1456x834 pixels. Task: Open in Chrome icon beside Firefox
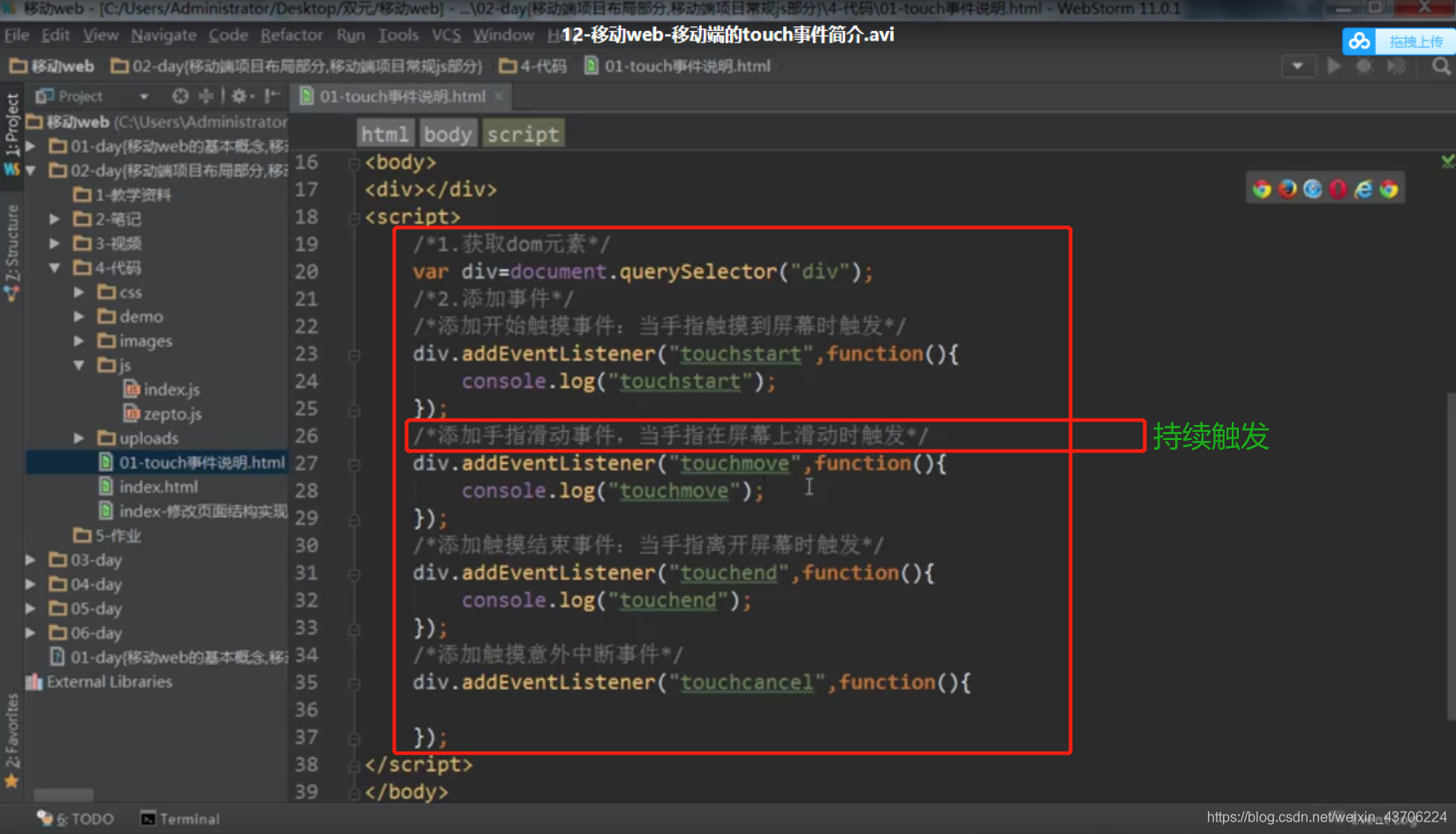click(1262, 189)
